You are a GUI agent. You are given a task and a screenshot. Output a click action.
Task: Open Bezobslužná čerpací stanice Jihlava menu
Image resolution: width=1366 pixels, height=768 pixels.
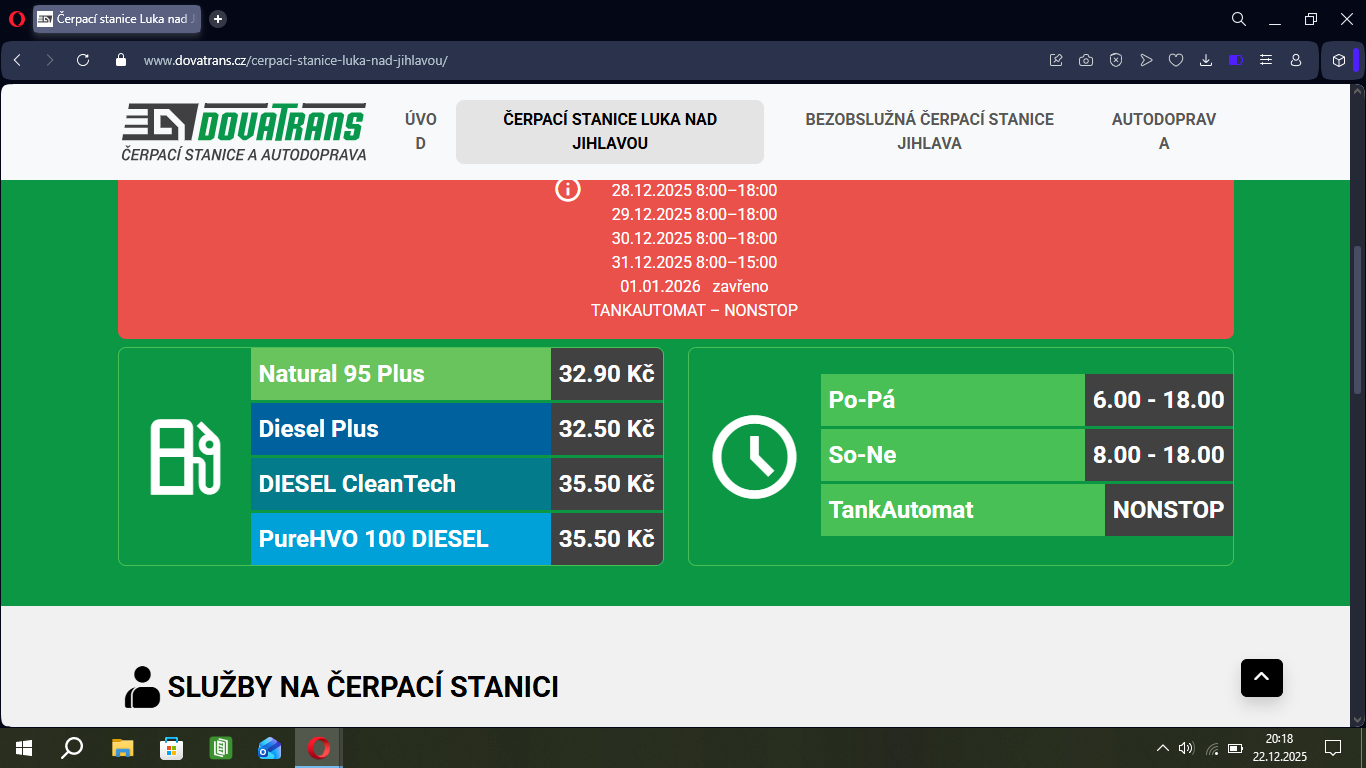point(930,131)
